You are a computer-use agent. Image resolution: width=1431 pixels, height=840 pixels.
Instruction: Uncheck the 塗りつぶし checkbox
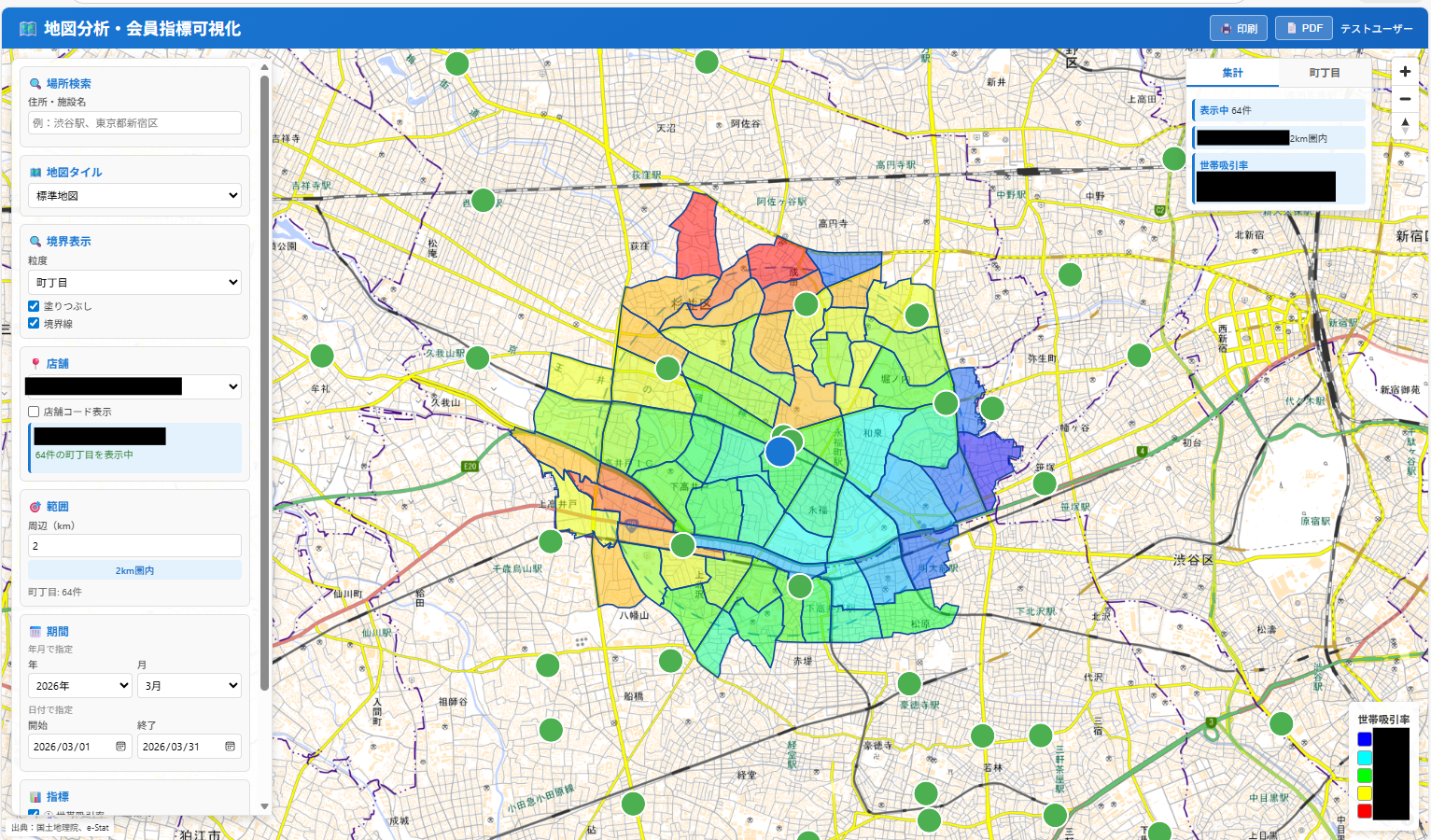point(34,306)
